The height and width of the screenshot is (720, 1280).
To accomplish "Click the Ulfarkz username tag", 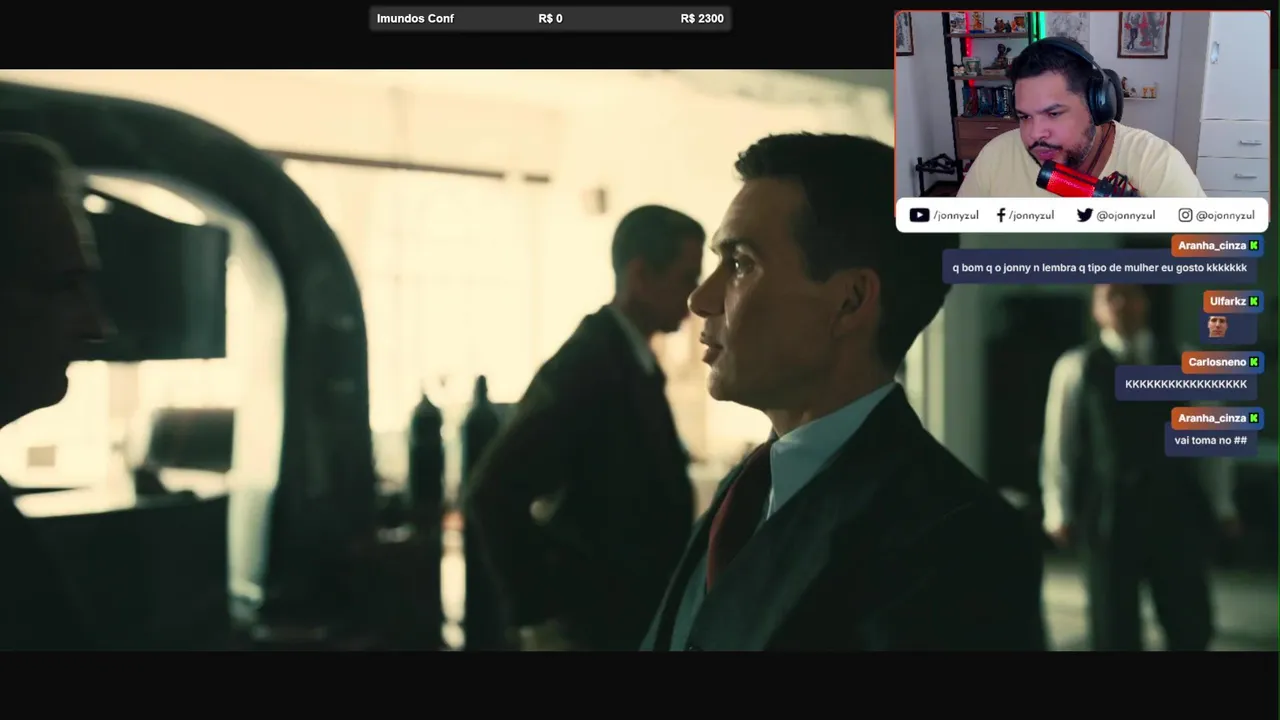I will click(1233, 302).
